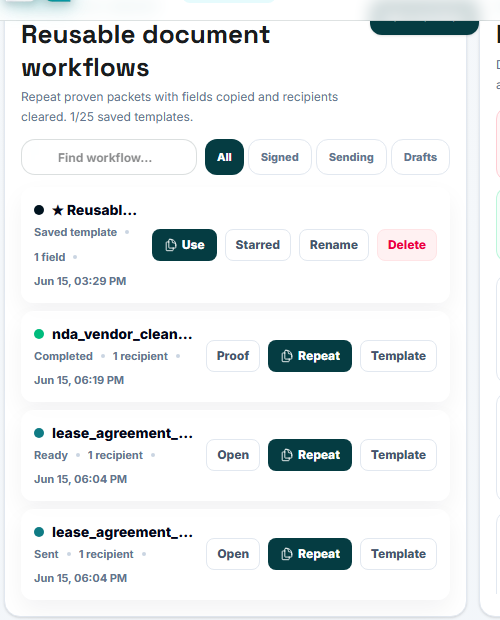Click the Sent lease_agreement_... name
Image resolution: width=500 pixels, height=620 pixels.
point(123,533)
